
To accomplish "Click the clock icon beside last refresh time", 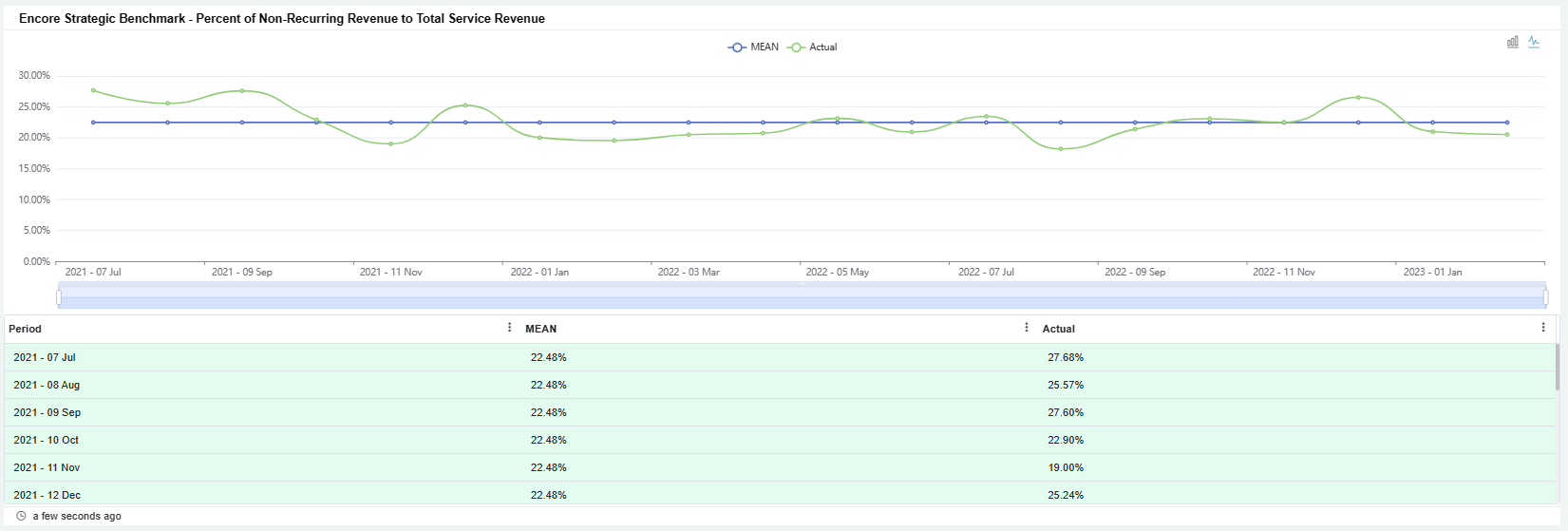I will coord(21,516).
